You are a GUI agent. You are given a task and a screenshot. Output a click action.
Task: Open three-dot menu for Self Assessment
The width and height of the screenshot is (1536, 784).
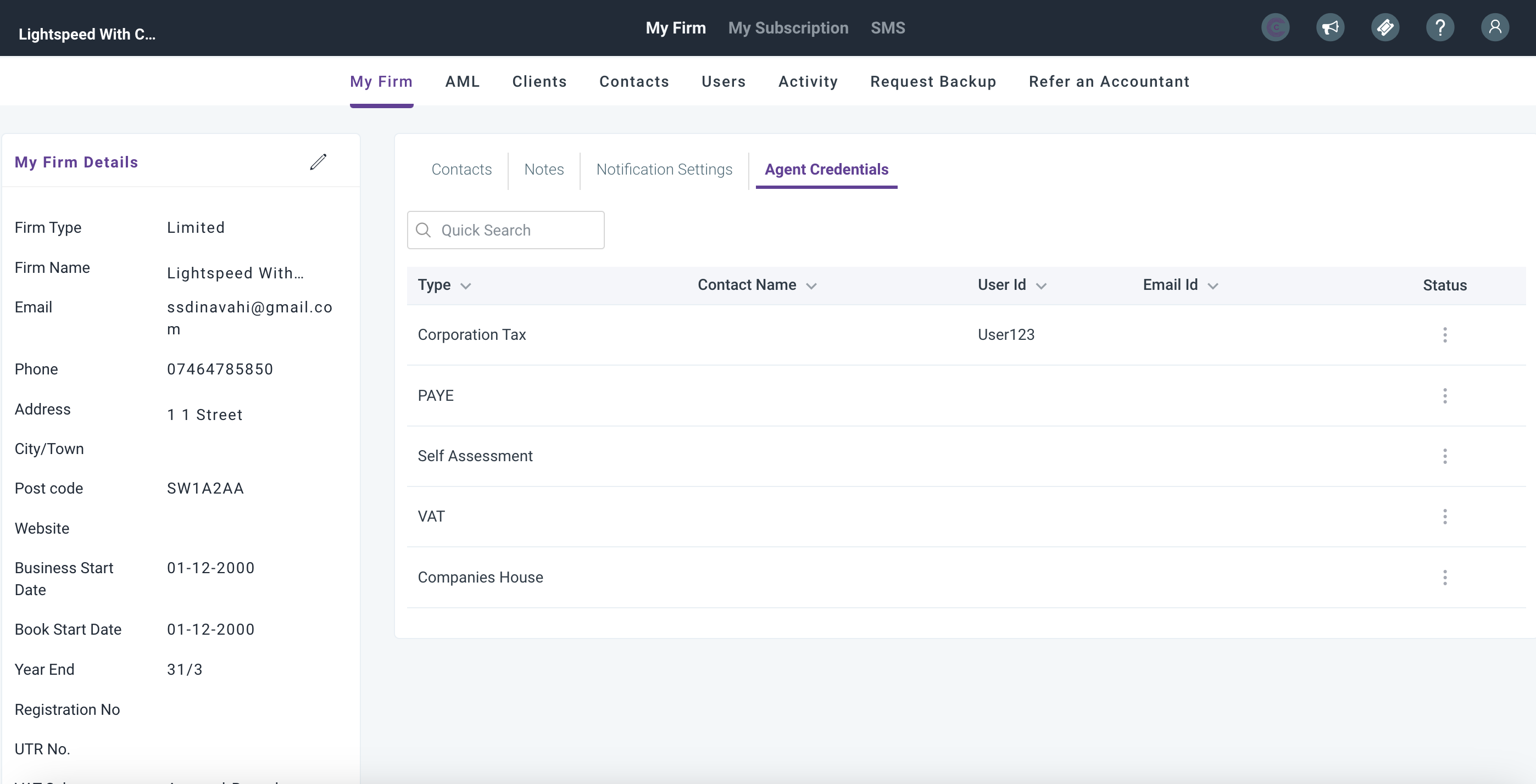pyautogui.click(x=1444, y=456)
